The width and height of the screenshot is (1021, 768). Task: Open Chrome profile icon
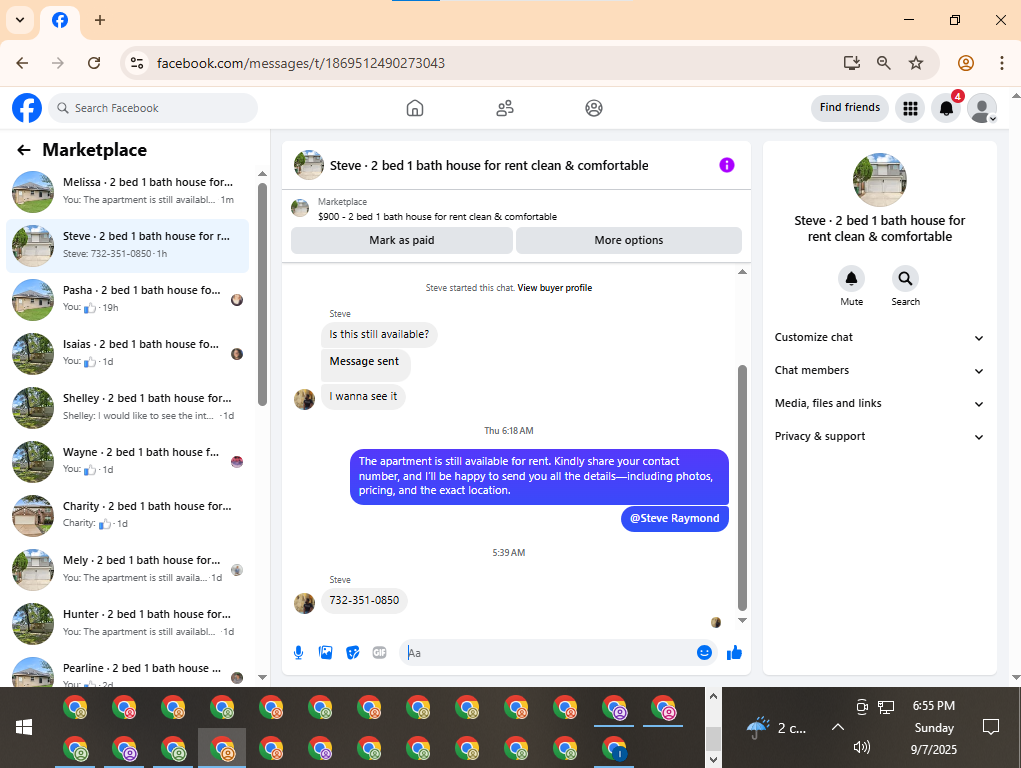click(966, 63)
